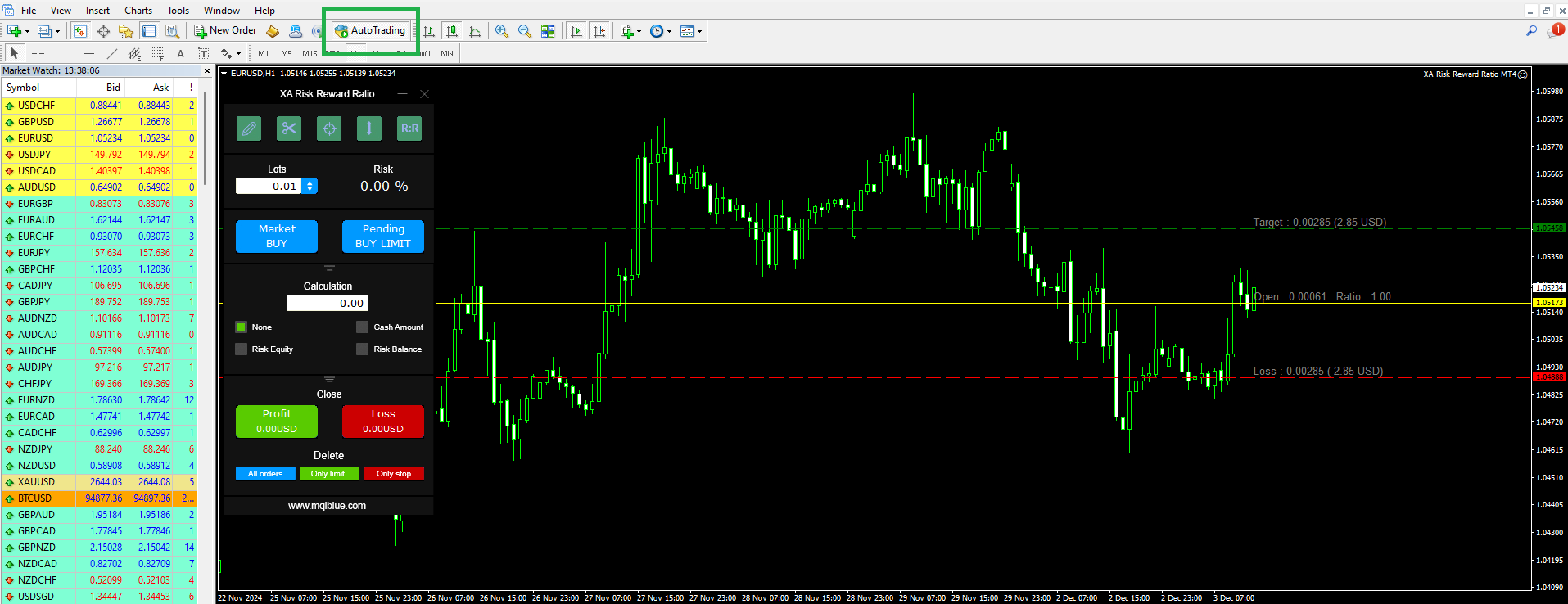Switch chart to M15 timeframe

coord(310,53)
